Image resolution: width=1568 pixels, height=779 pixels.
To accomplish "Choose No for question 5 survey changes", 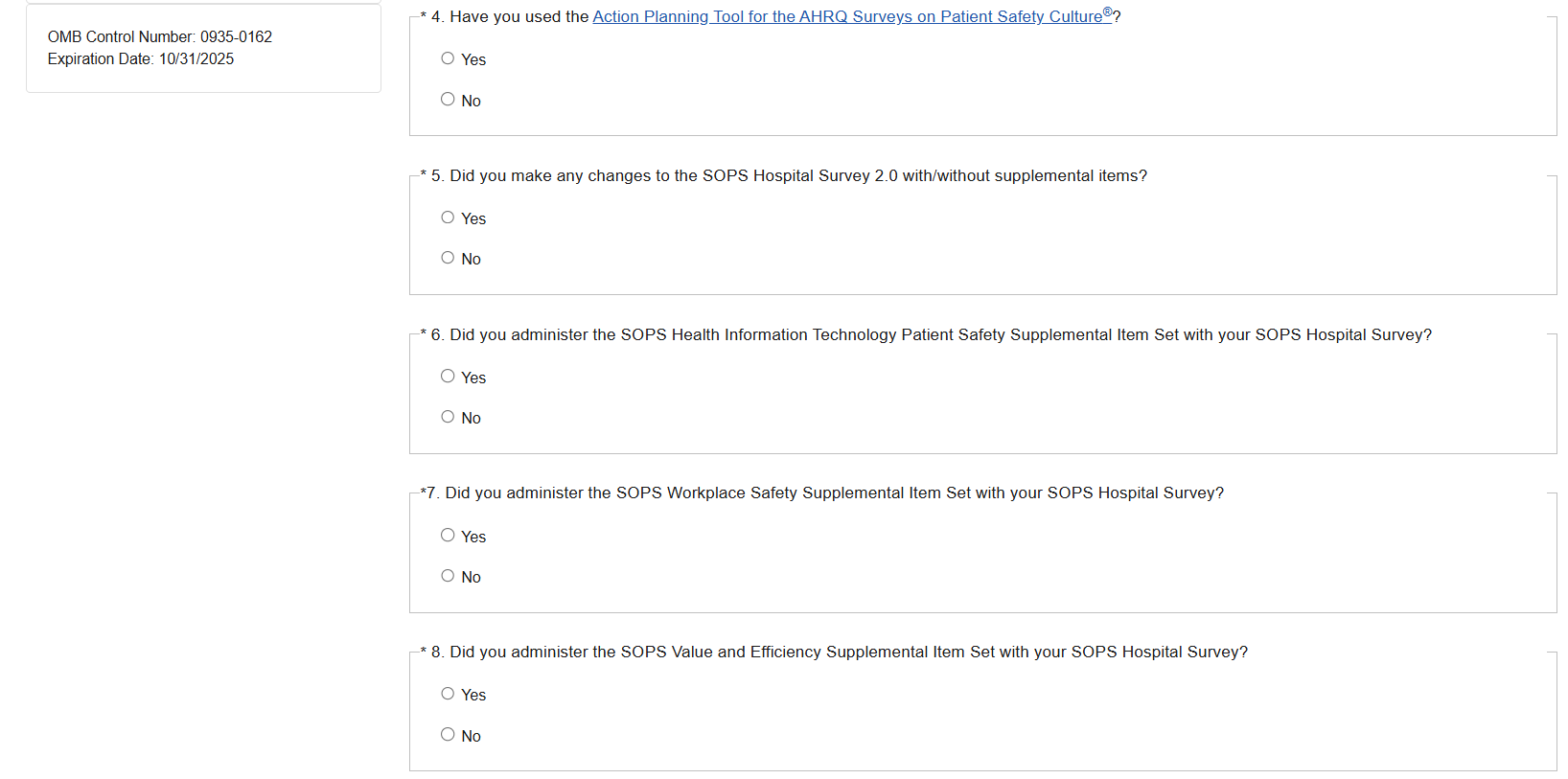I will [448, 258].
